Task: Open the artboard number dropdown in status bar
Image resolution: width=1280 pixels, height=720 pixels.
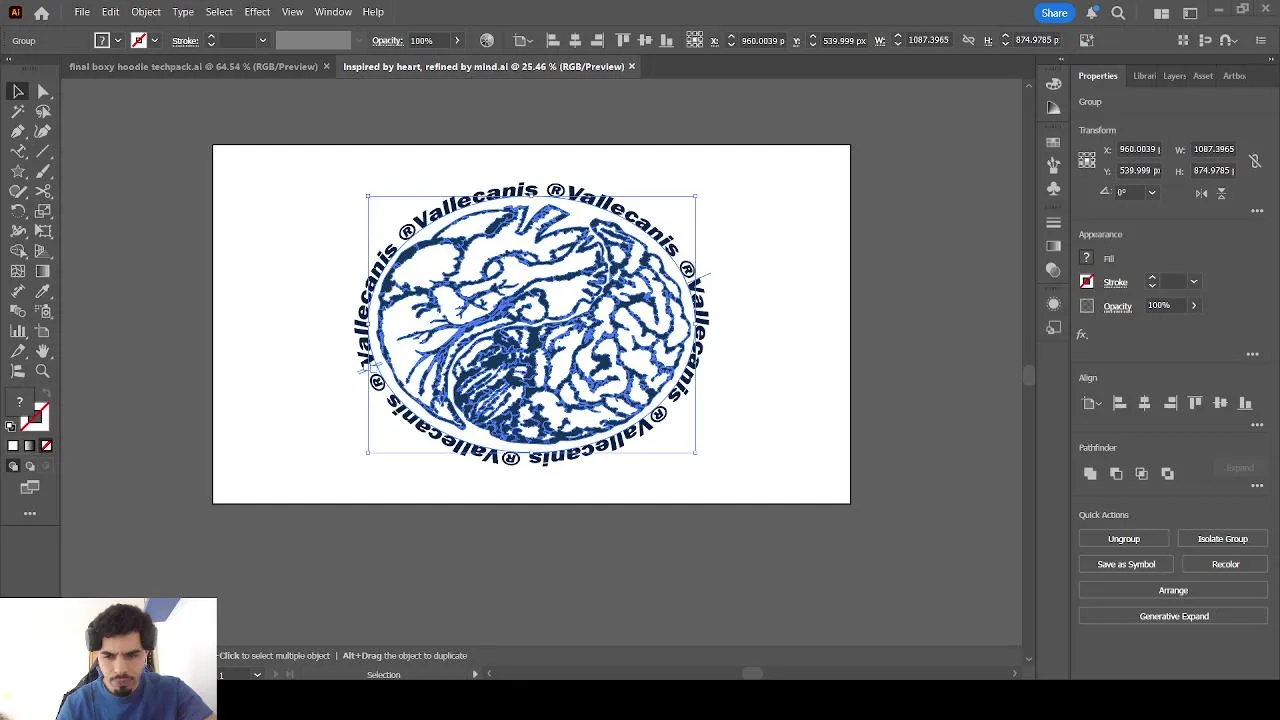Action: coord(257,675)
